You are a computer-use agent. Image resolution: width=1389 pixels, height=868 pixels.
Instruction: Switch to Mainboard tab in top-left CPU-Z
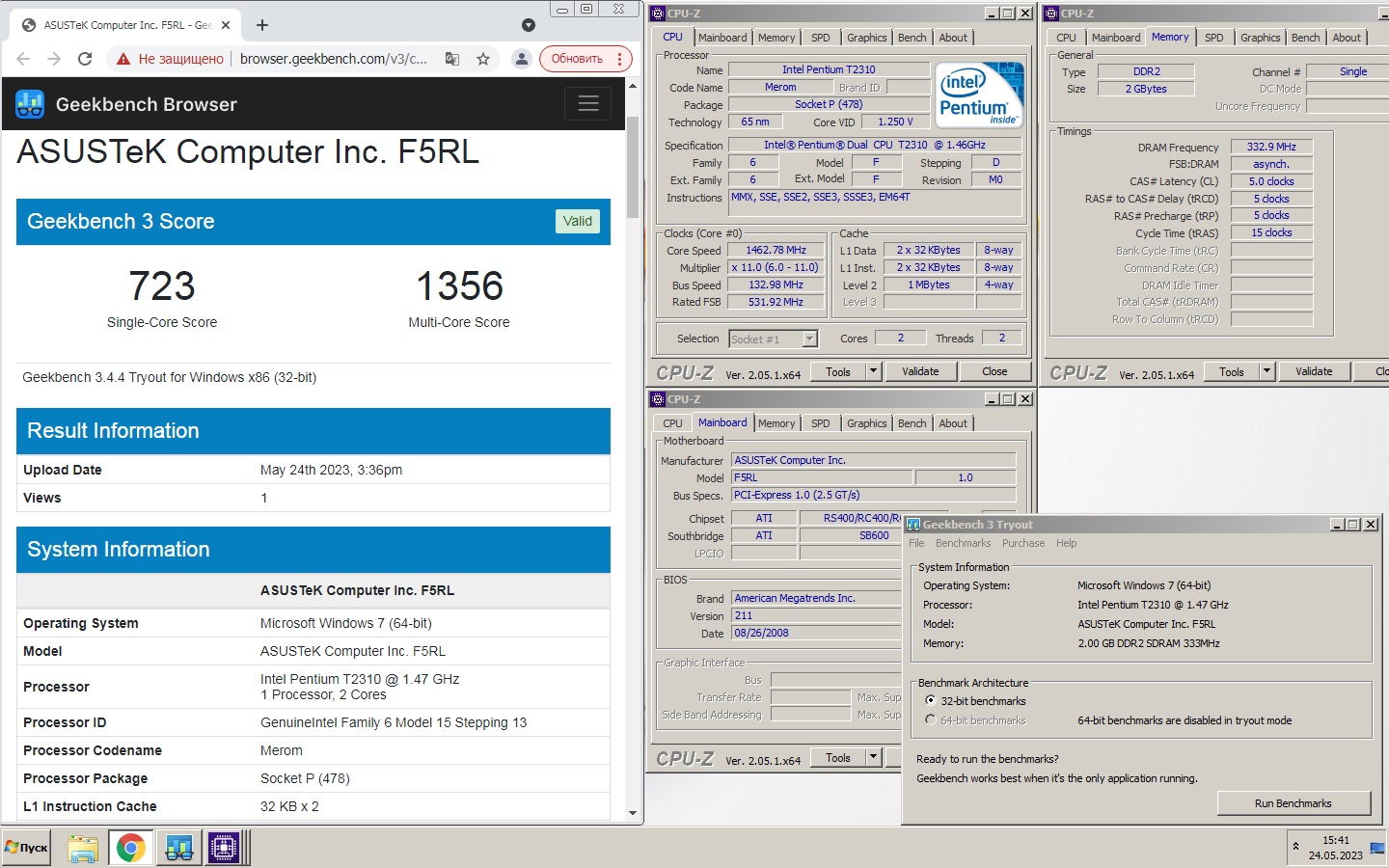(722, 38)
